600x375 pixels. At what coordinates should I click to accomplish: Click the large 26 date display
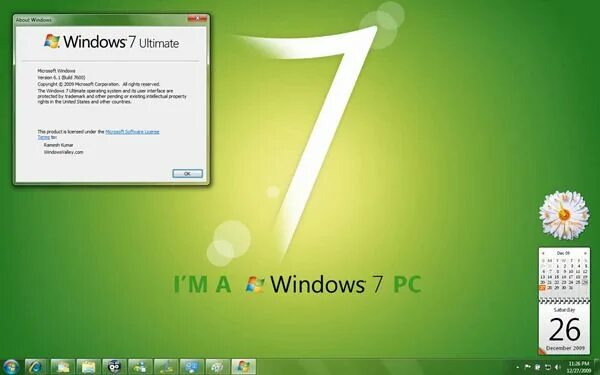(564, 330)
